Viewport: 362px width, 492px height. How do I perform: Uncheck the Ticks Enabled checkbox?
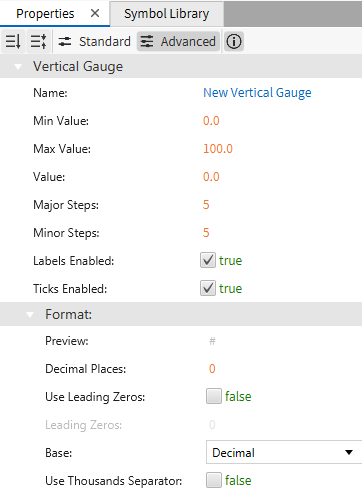point(208,288)
